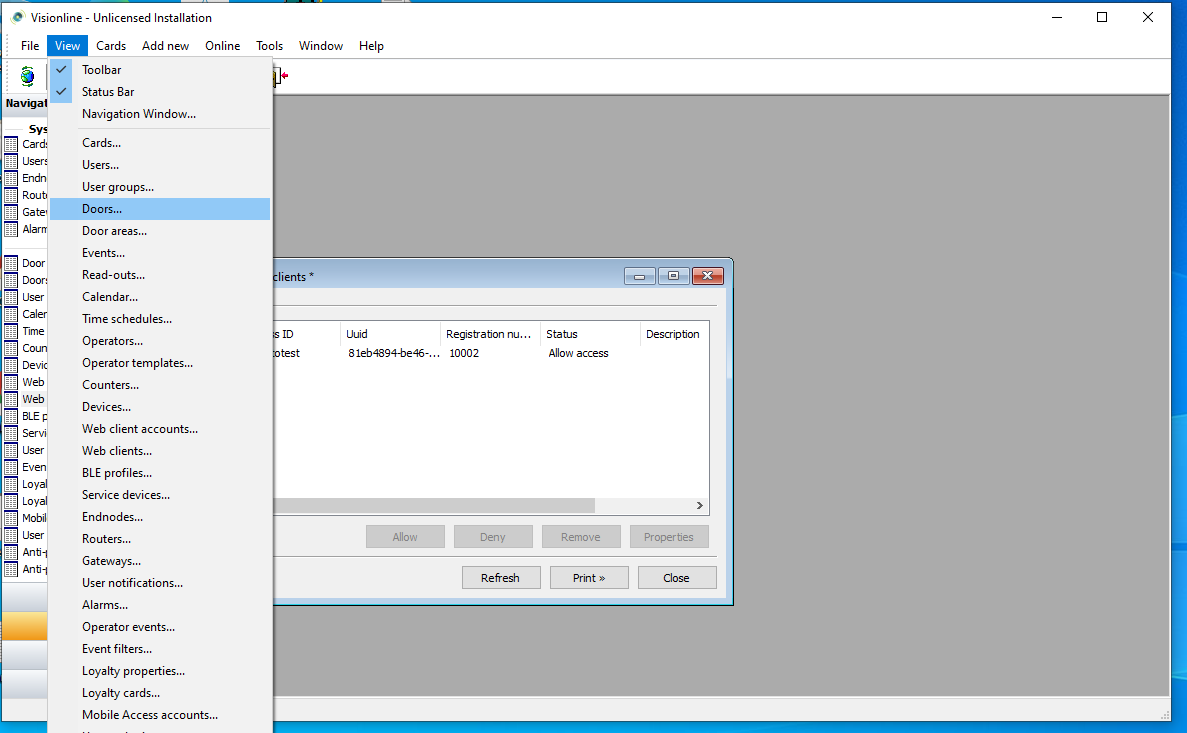Click the Visionline app icon in title bar
This screenshot has width=1187, height=733.
tap(17, 17)
